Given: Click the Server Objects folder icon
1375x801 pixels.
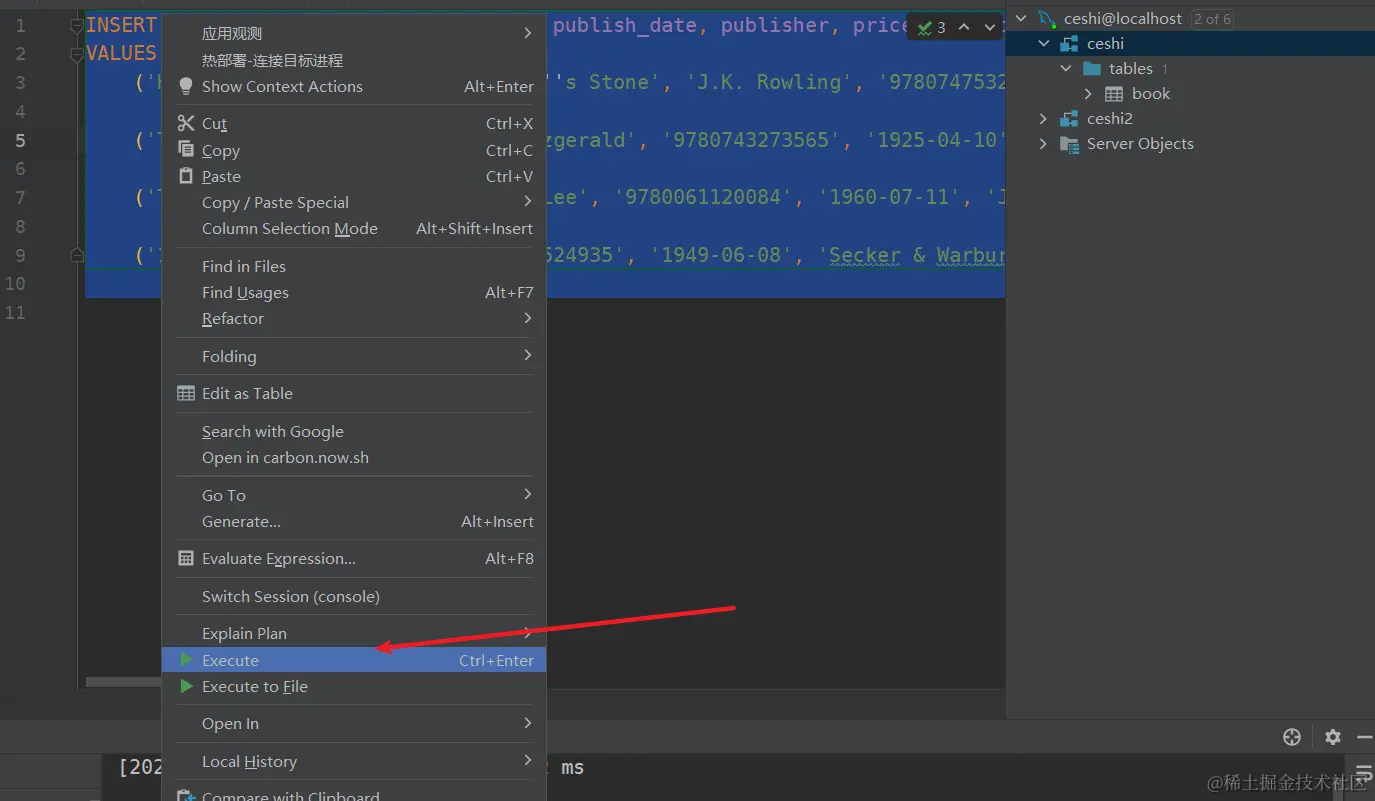Looking at the screenshot, I should pyautogui.click(x=1070, y=144).
